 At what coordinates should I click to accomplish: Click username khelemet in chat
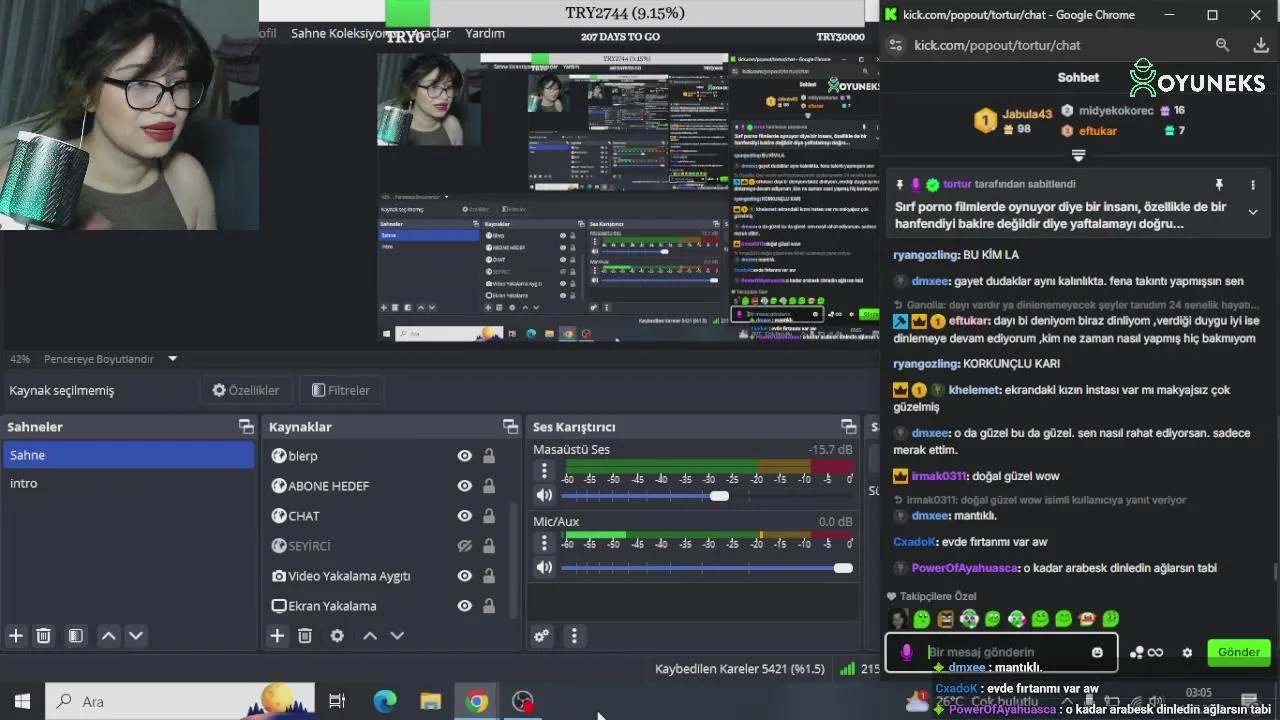point(975,390)
